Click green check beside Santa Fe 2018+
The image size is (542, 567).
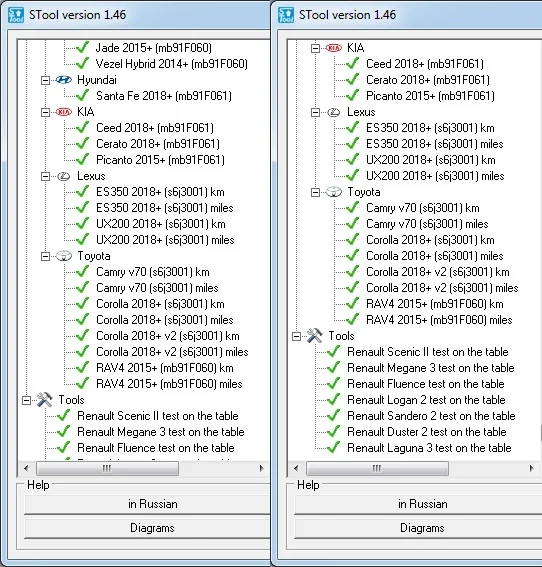tap(83, 95)
